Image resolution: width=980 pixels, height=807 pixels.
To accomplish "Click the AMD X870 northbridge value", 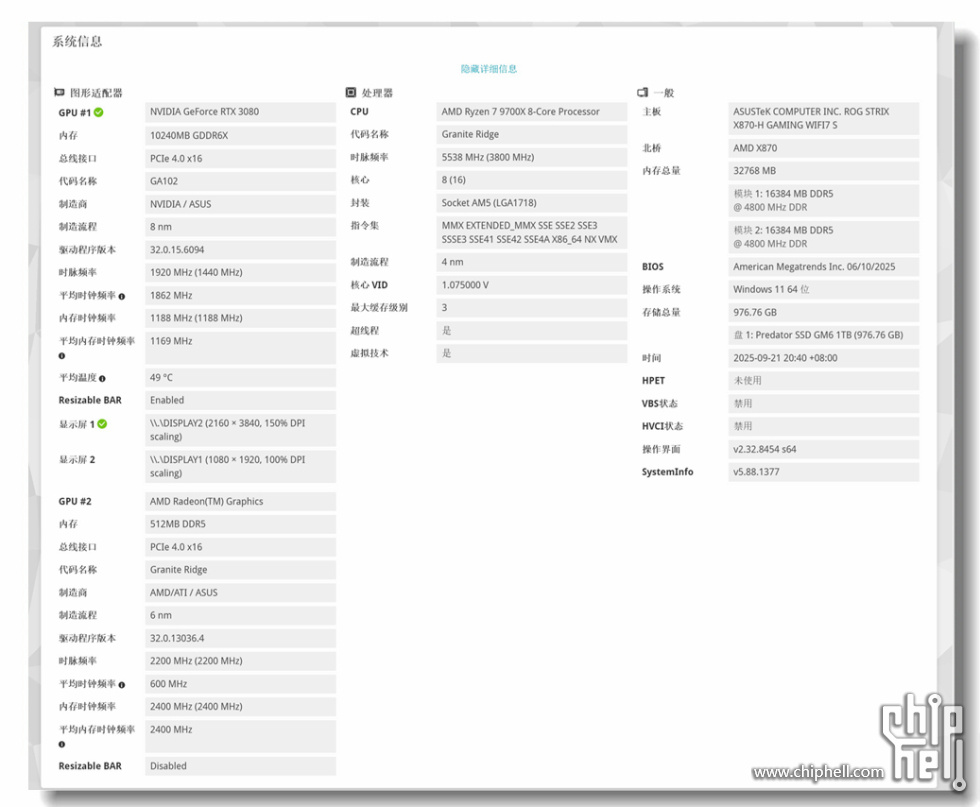I will click(824, 148).
